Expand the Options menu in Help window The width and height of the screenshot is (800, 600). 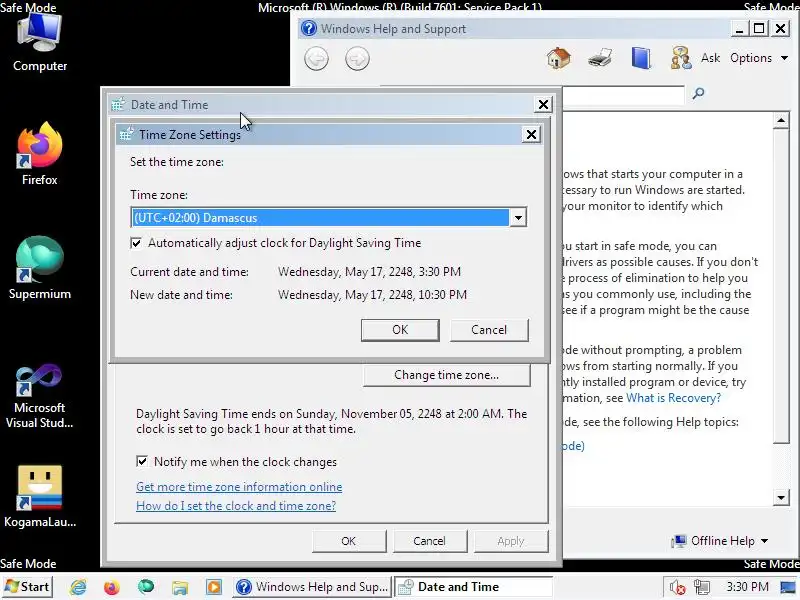759,58
